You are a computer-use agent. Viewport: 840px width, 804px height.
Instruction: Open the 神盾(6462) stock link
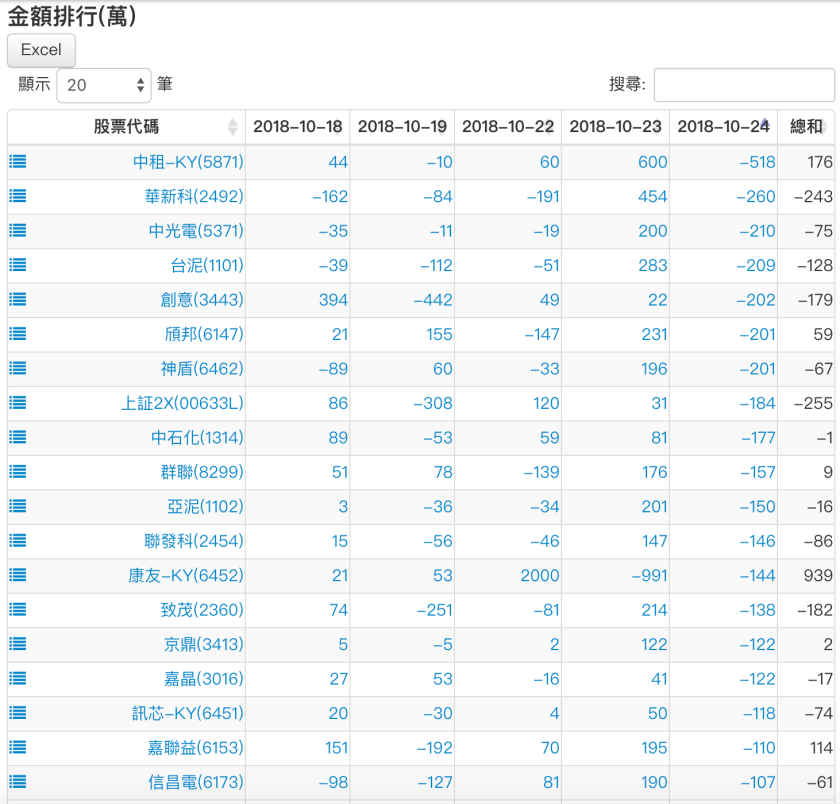point(201,368)
